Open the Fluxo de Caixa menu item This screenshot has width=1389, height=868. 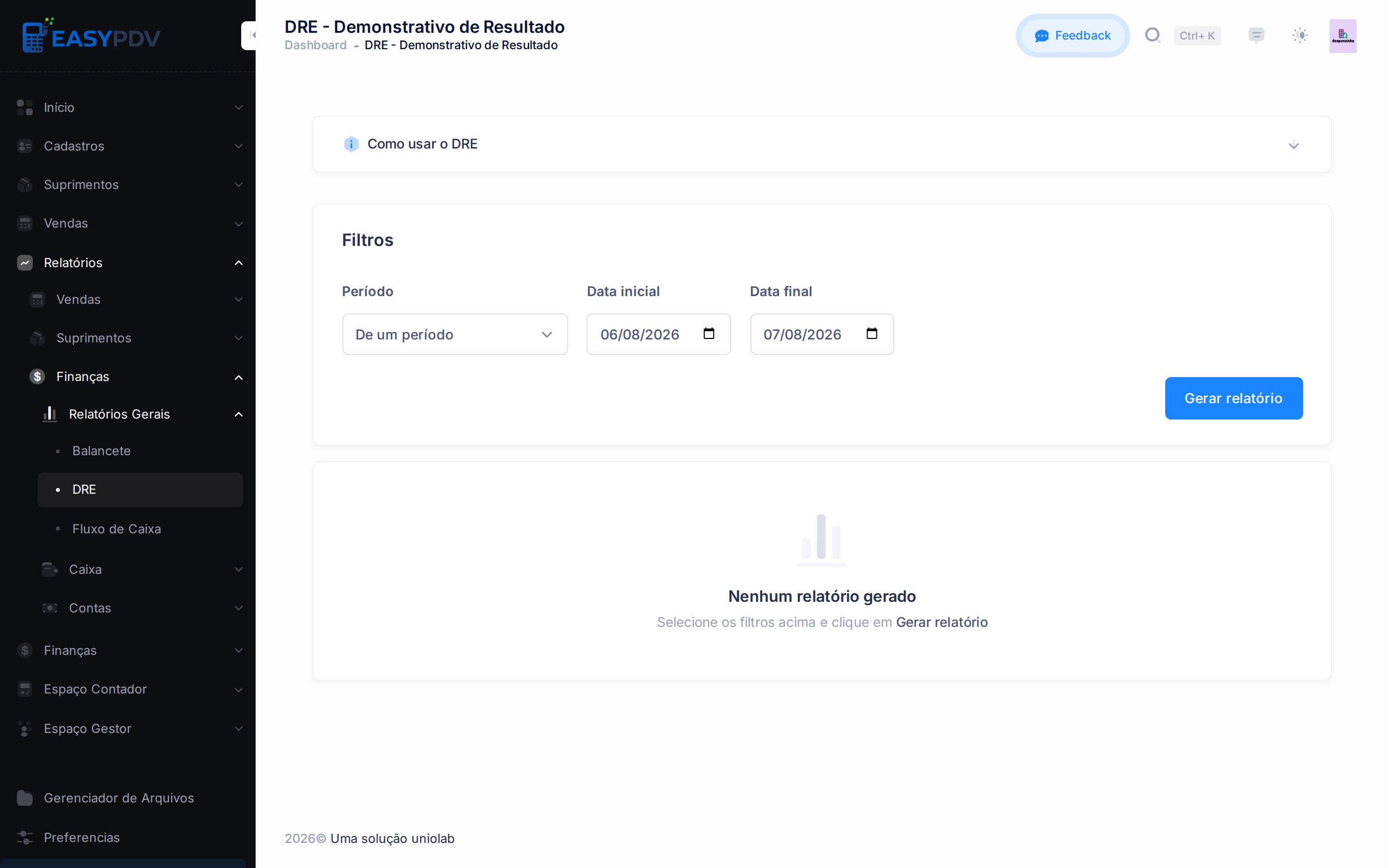140,529
